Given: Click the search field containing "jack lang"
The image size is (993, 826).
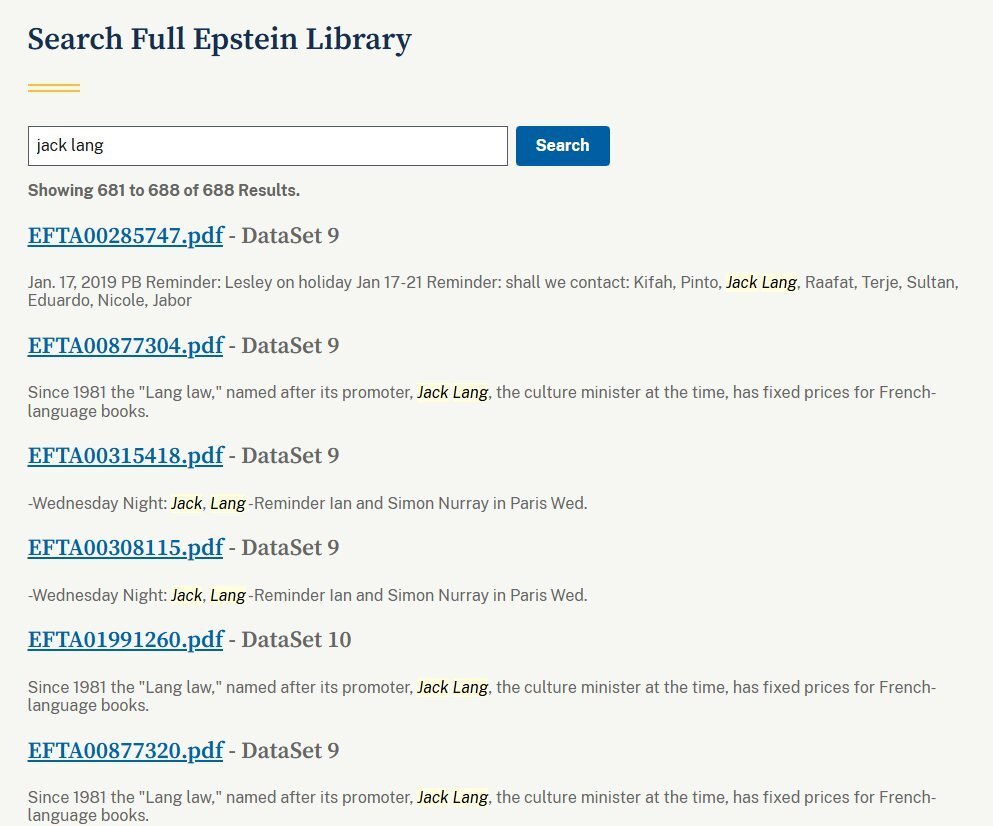Looking at the screenshot, I should point(267,146).
